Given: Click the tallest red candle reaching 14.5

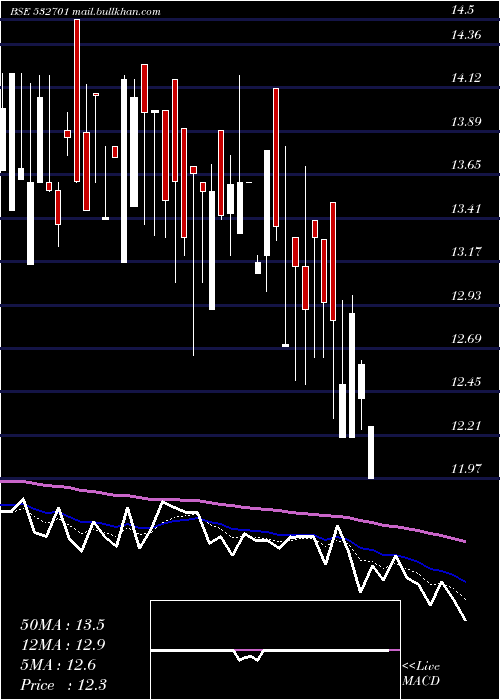Looking at the screenshot, I should coord(77,100).
